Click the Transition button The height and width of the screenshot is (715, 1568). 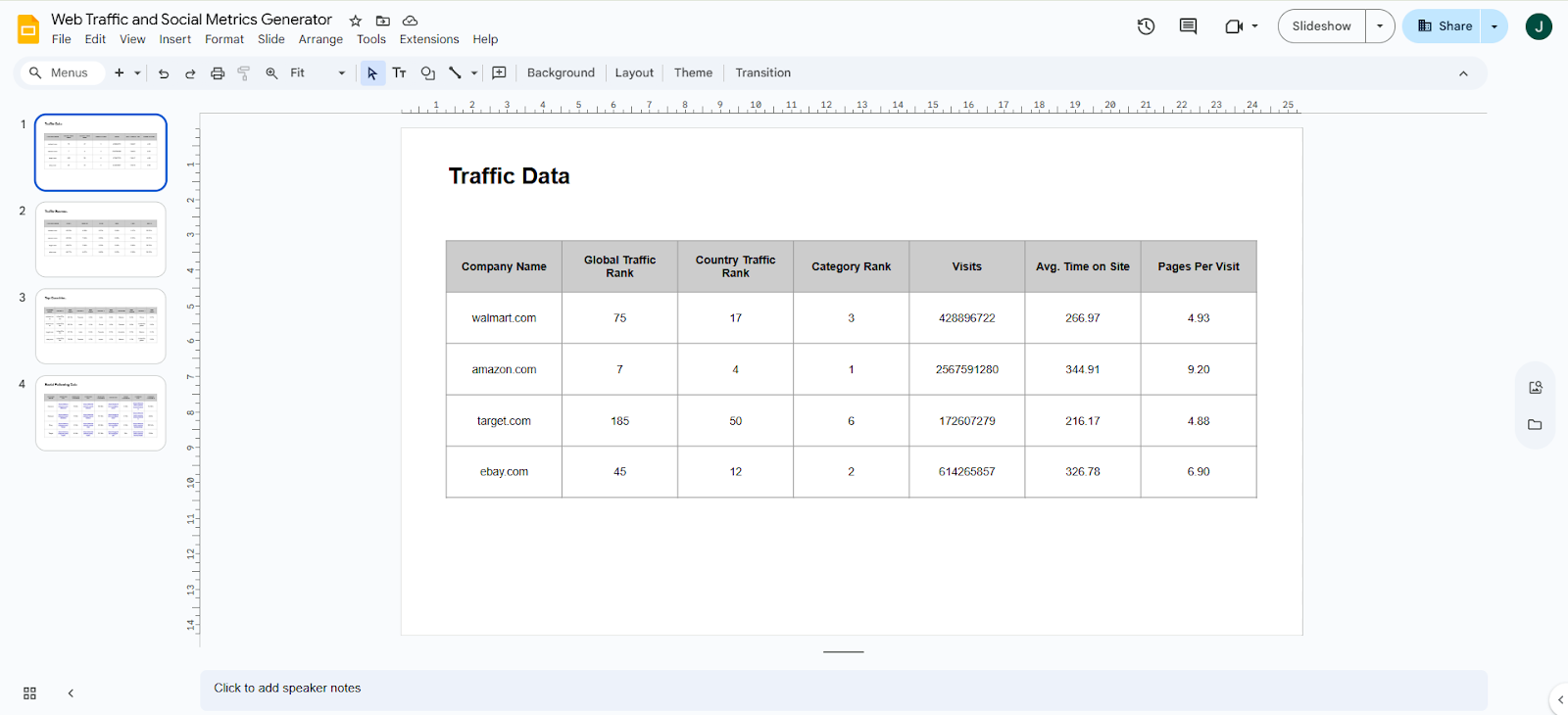[762, 73]
